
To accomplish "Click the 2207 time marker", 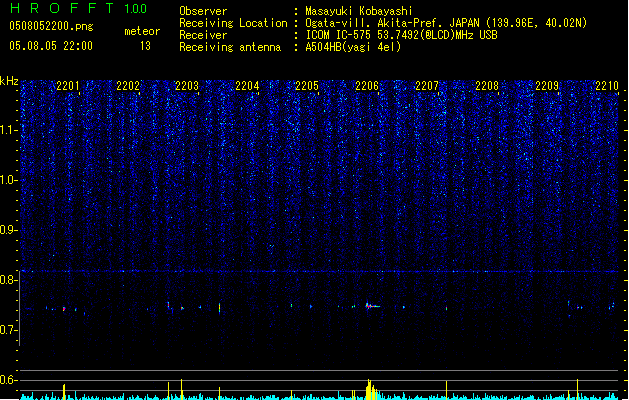I will 427,86.
